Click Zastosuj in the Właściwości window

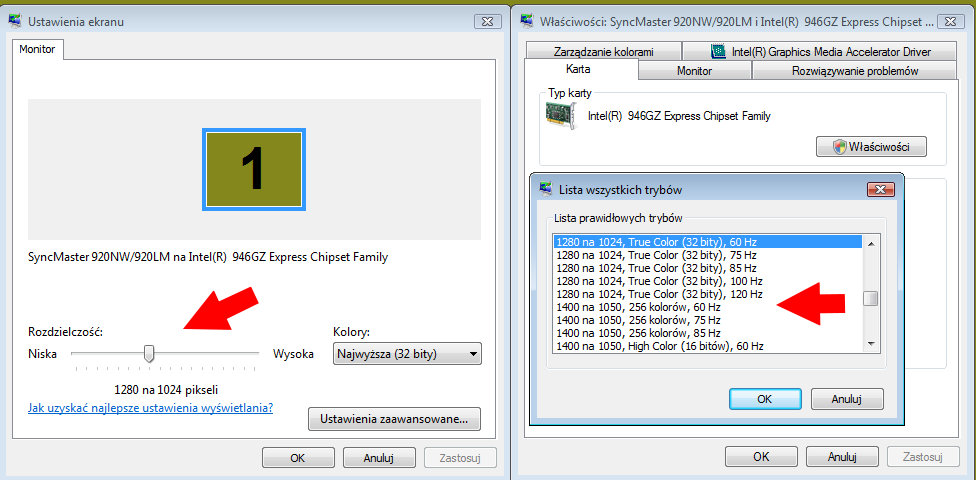pyautogui.click(x=923, y=456)
